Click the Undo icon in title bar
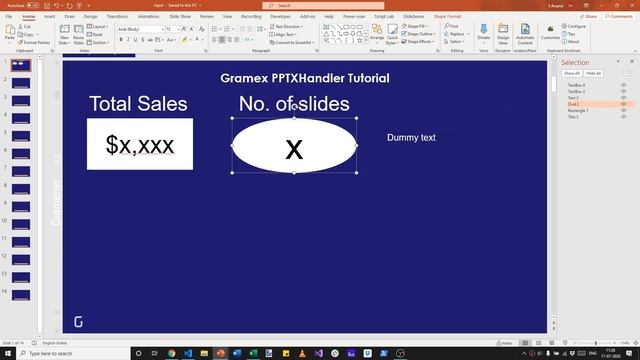640x360 pixels. [57, 6]
